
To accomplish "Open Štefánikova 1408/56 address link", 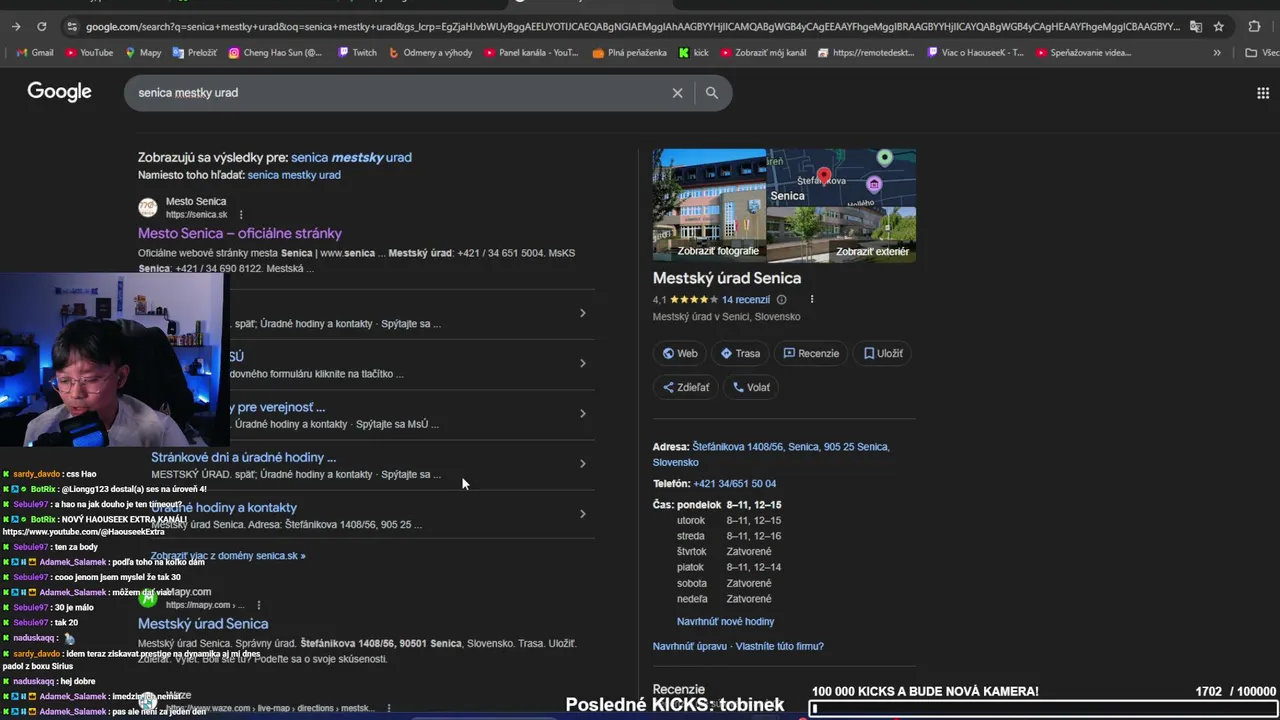I will (x=771, y=455).
